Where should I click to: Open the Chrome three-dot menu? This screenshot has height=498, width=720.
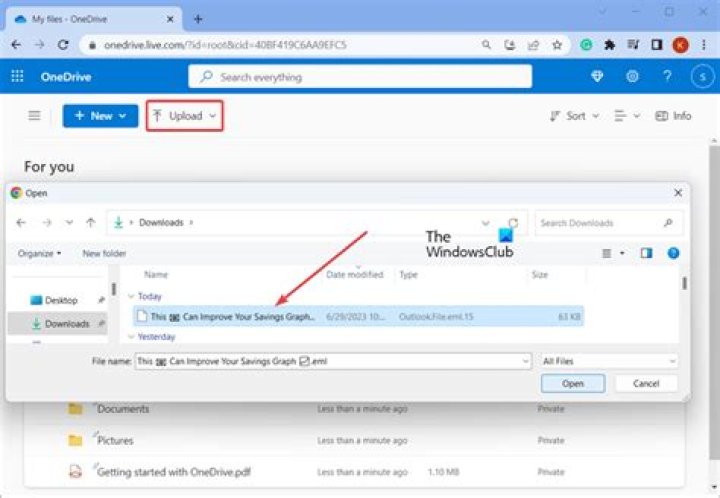(703, 45)
